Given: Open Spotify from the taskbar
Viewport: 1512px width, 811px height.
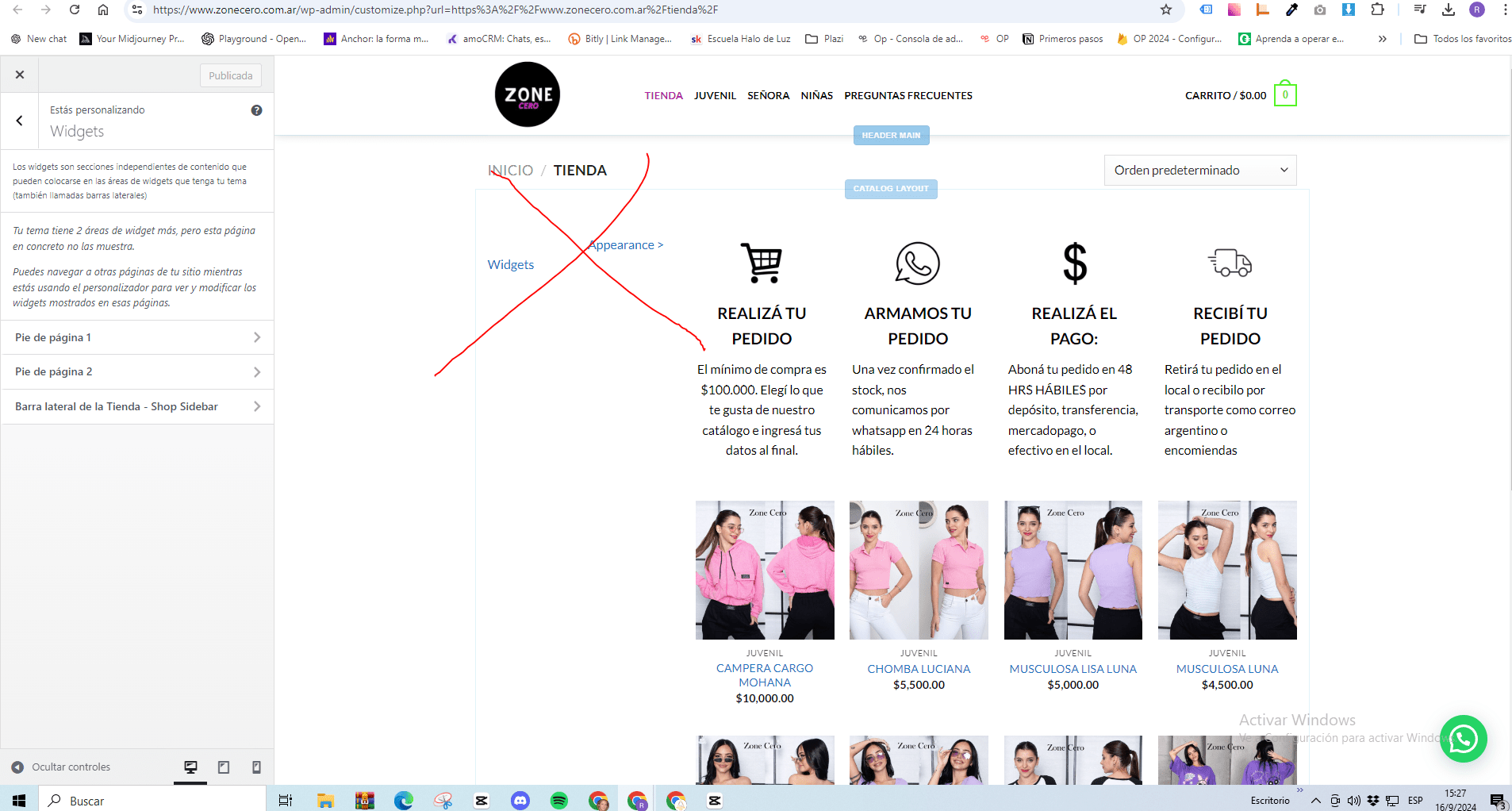Looking at the screenshot, I should [559, 800].
